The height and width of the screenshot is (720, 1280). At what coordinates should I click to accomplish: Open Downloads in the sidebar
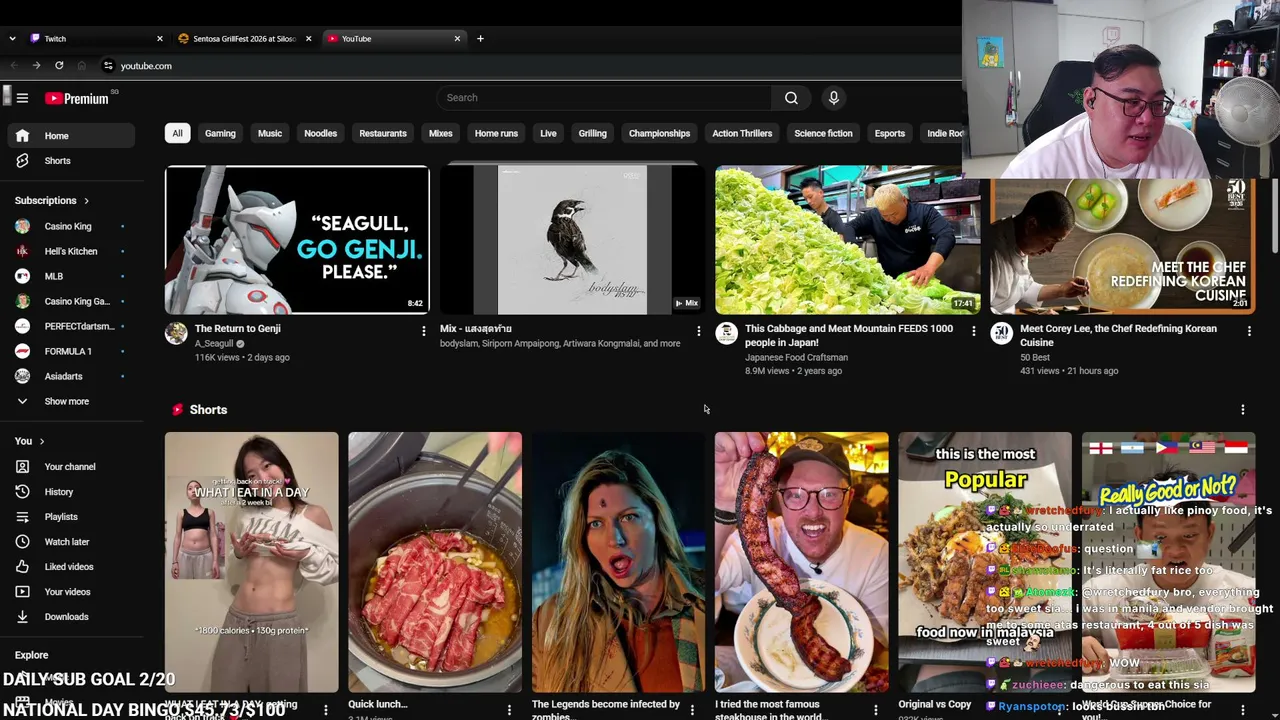pyautogui.click(x=70, y=617)
